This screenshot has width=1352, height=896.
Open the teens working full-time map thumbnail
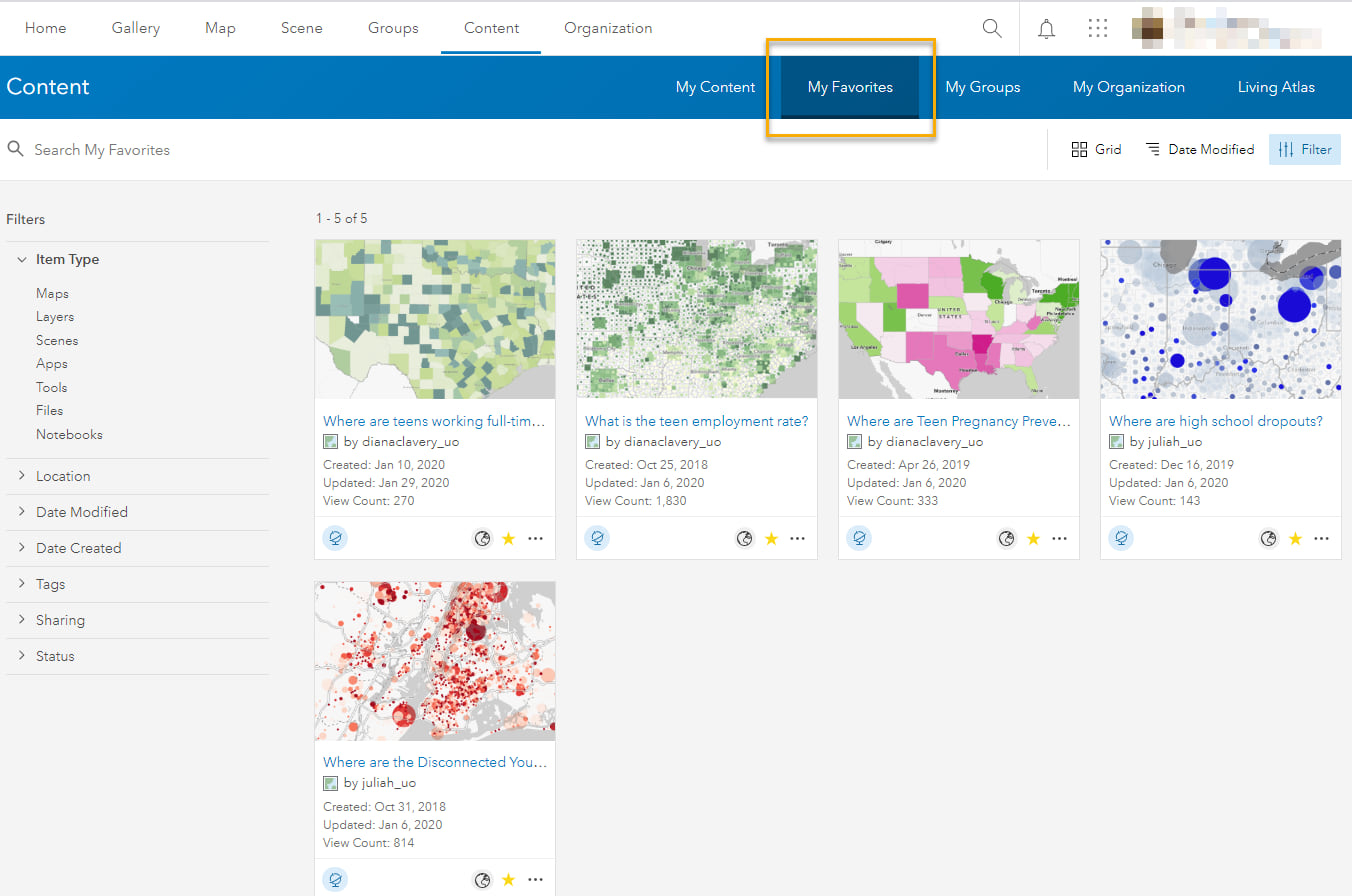point(435,318)
